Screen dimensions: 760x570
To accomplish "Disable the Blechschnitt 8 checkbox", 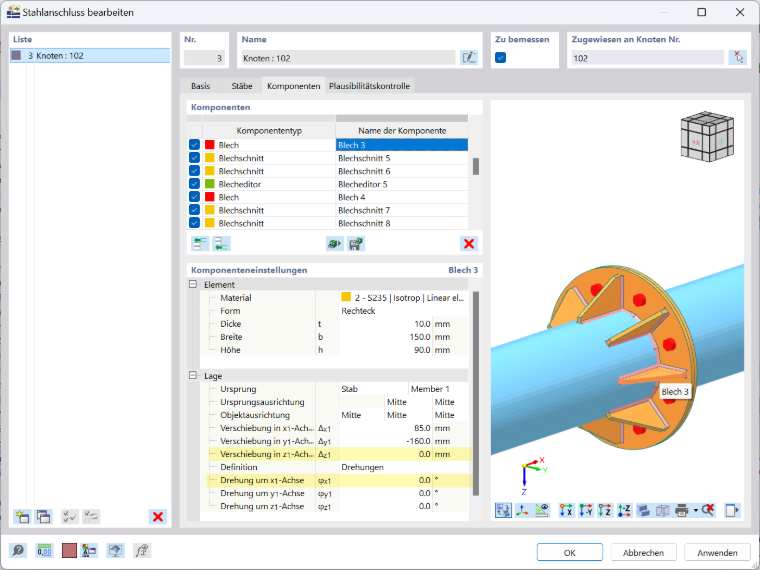I will (194, 223).
